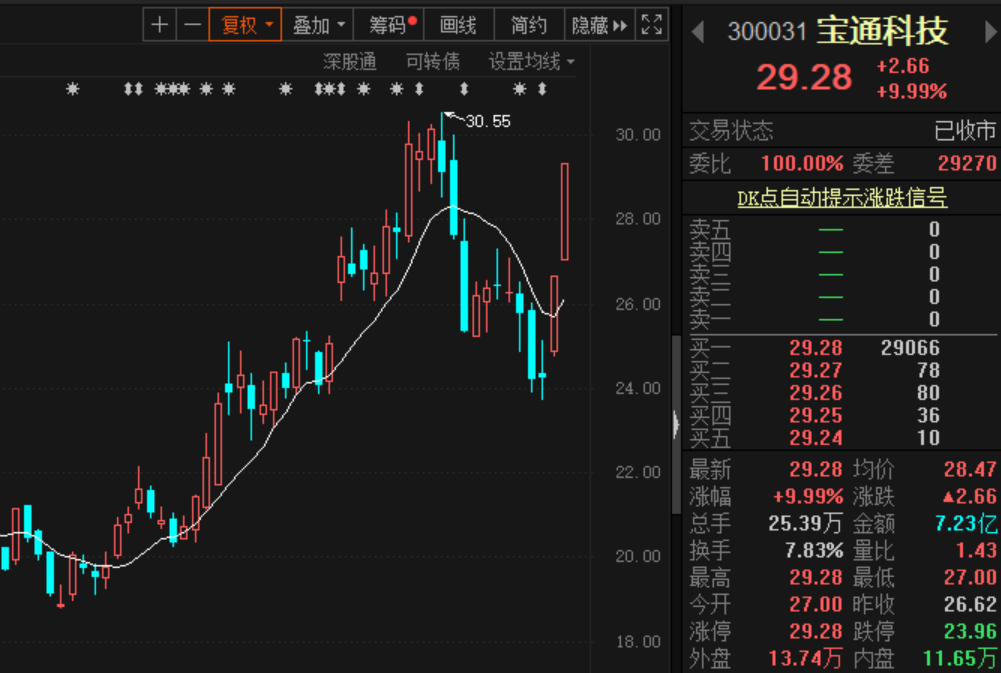Go to previous stock with left arrow
The height and width of the screenshot is (673, 1001).
coord(698,31)
